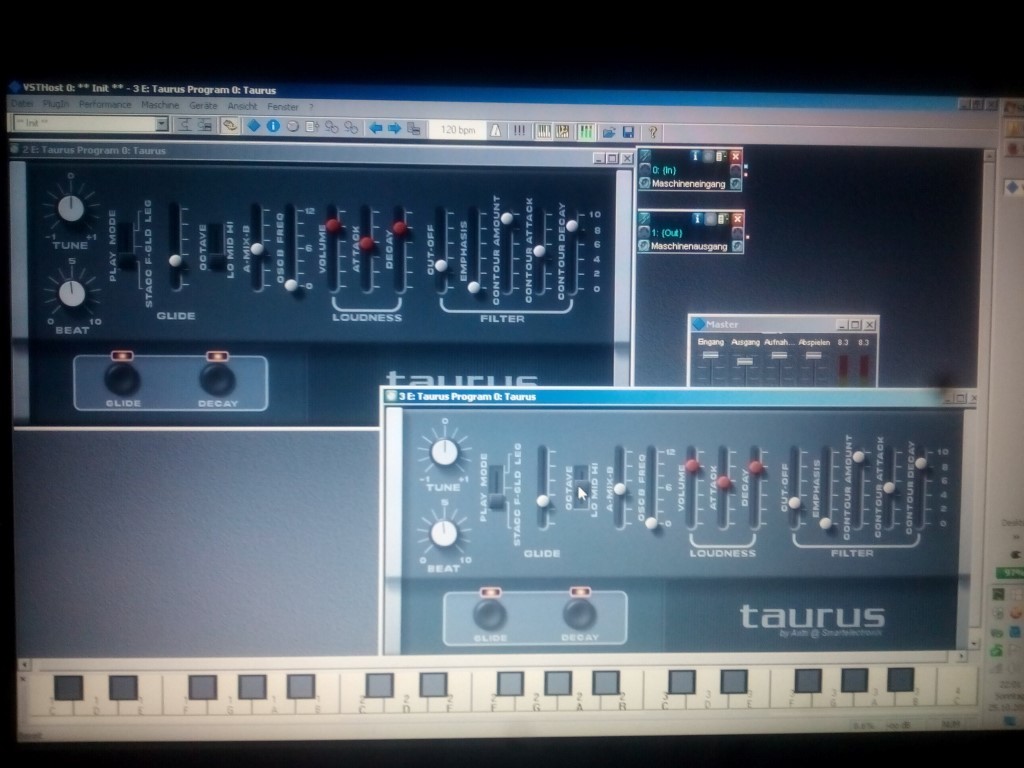Screen dimensions: 1024x768
Task: Open the Maschine menu
Action: click(x=160, y=104)
